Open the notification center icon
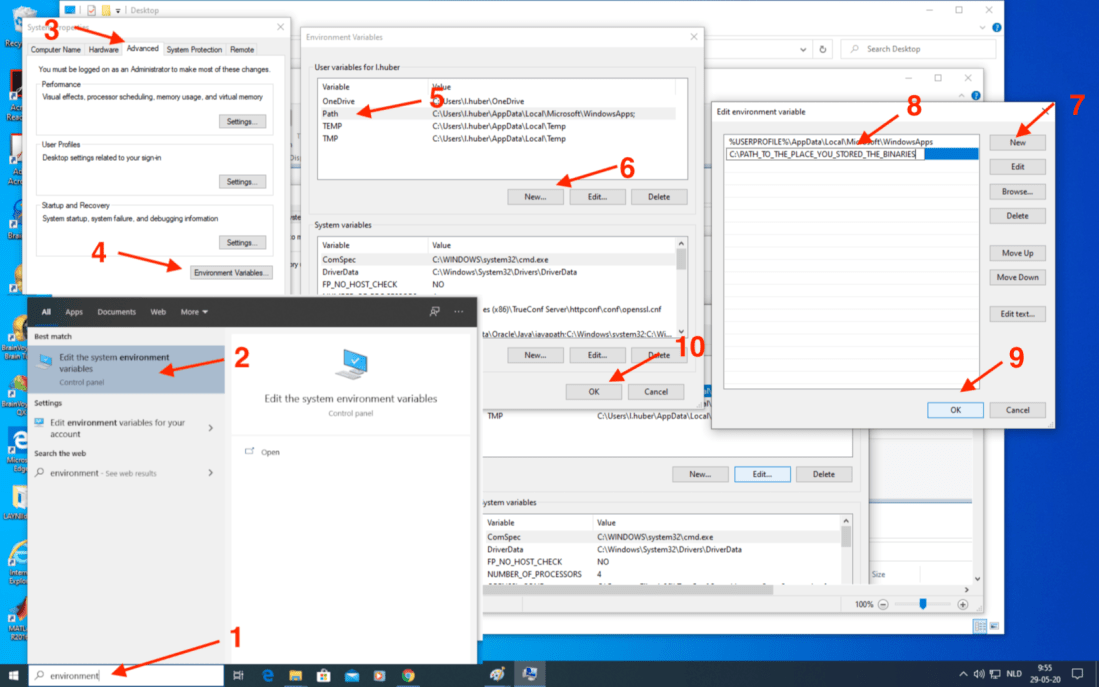 point(1077,675)
